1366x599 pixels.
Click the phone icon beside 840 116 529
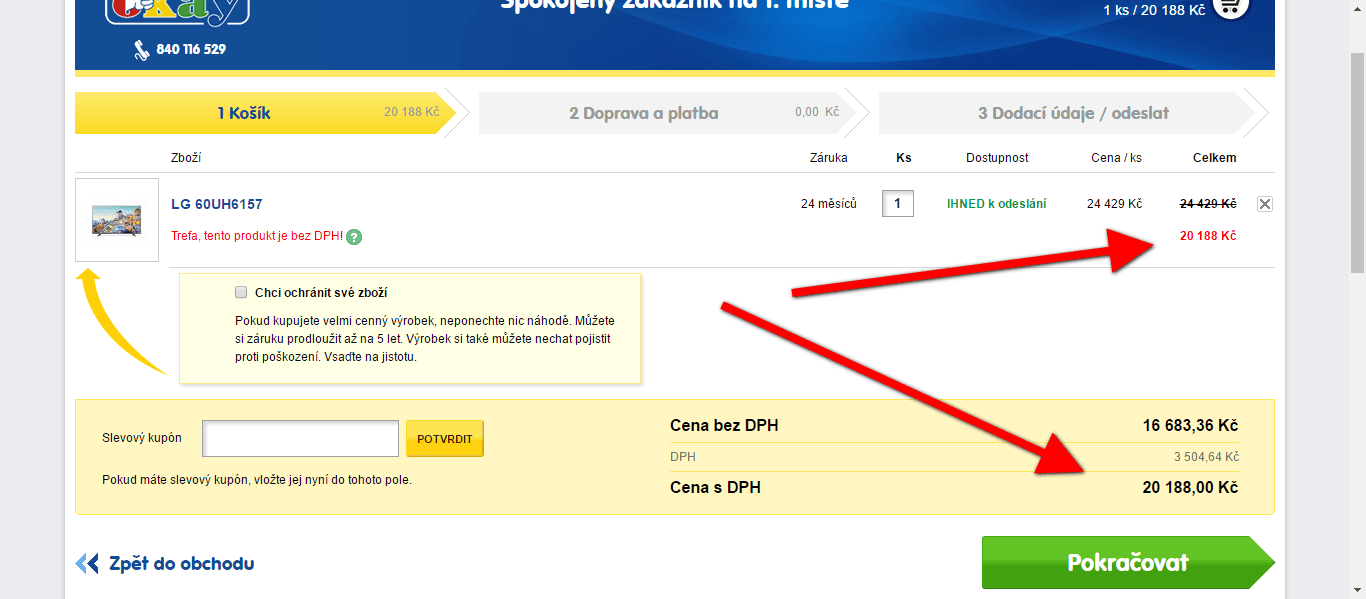point(141,49)
